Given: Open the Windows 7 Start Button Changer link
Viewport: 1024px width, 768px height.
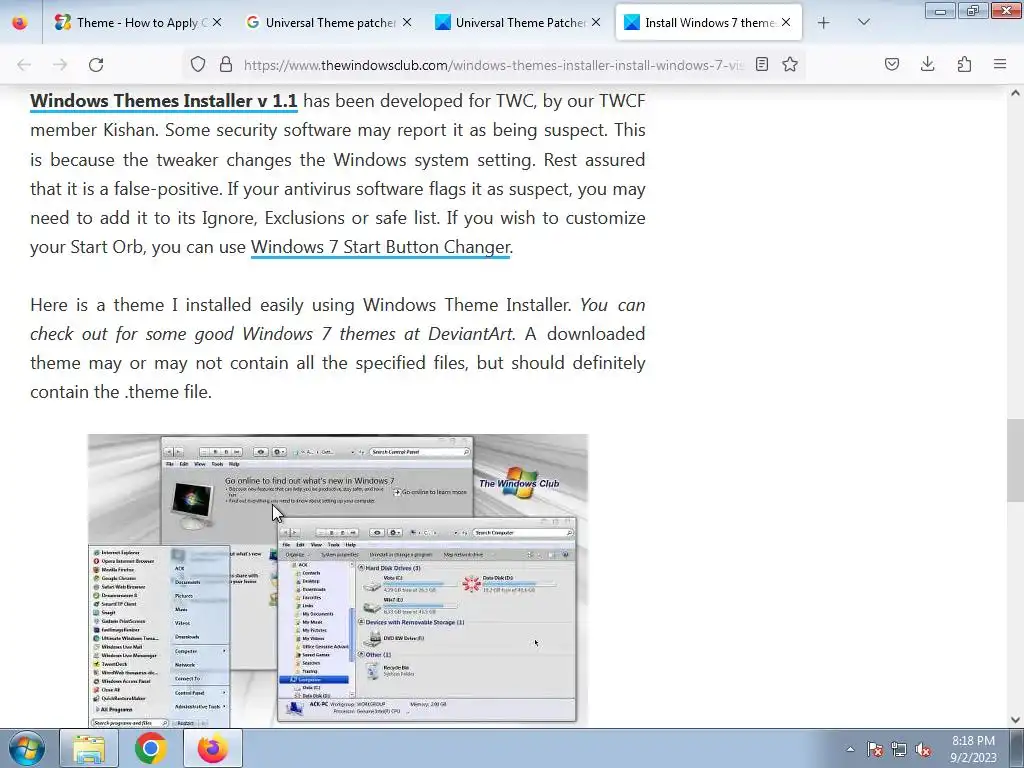Looking at the screenshot, I should [380, 248].
